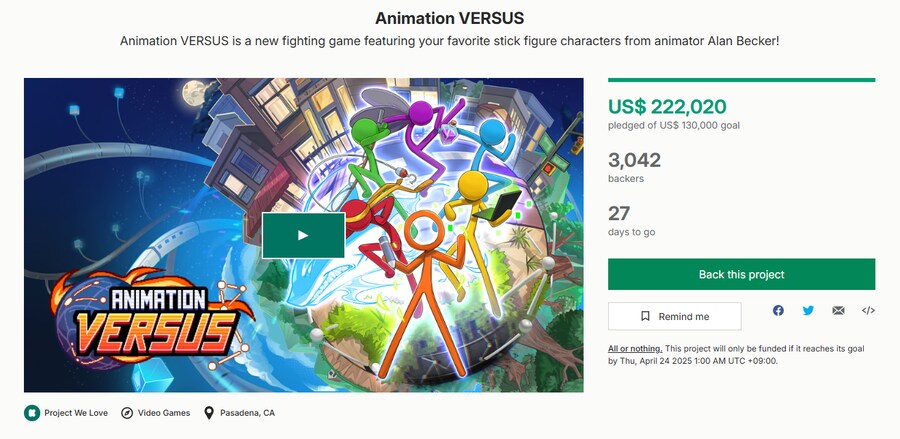Click the Pasadena location pin icon

pos(209,412)
